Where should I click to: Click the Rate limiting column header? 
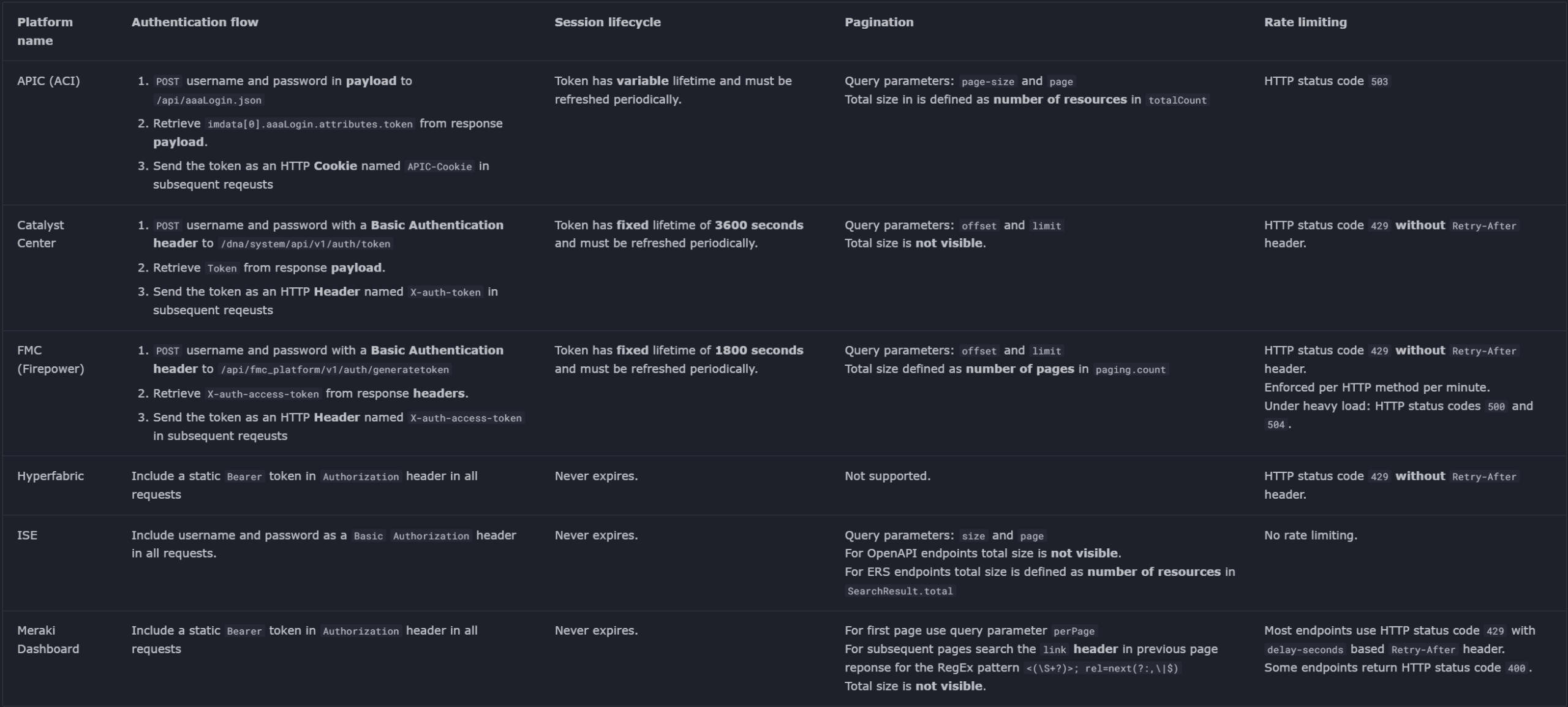(1305, 22)
